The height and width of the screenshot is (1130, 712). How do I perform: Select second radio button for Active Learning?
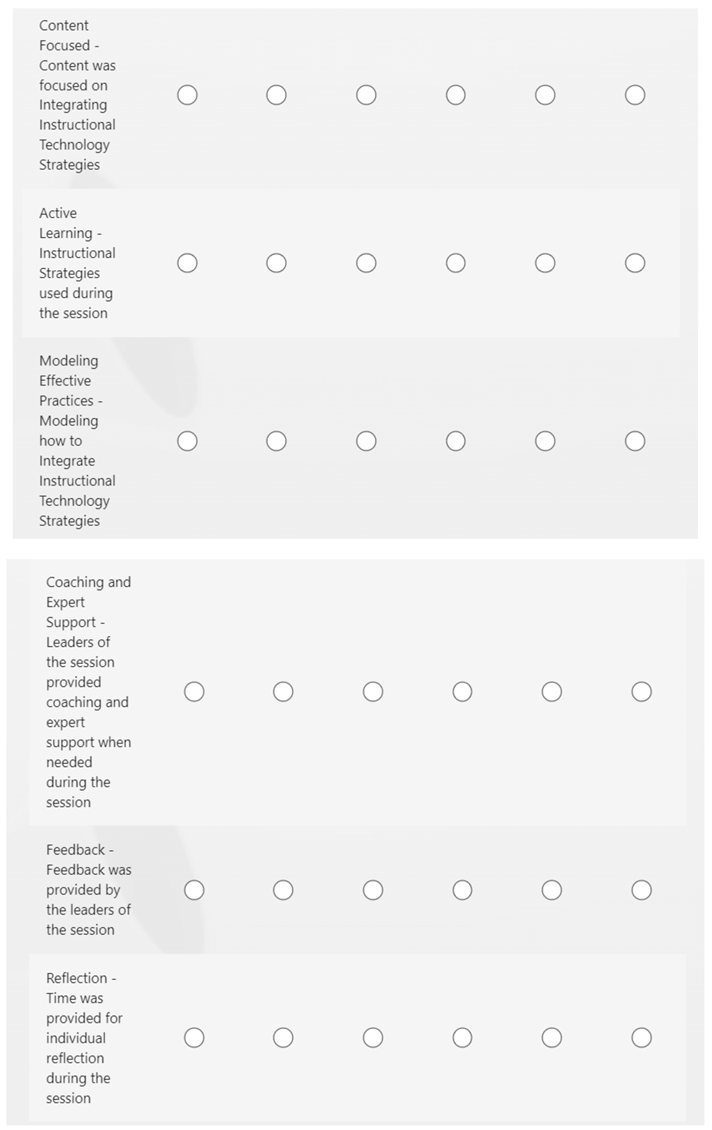pyautogui.click(x=277, y=263)
